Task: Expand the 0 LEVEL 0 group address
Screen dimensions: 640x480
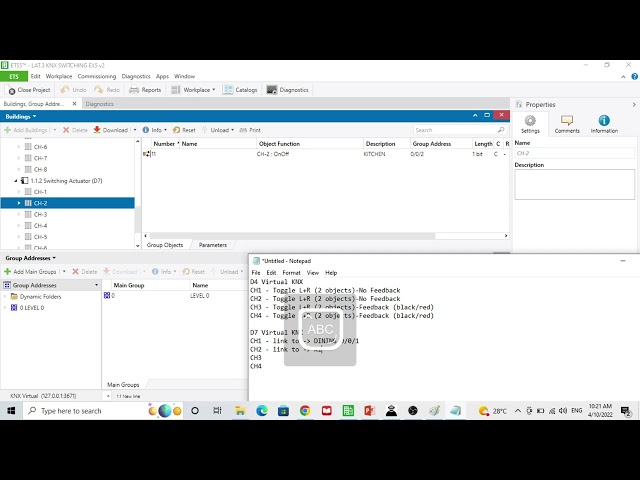Action: 5,308
